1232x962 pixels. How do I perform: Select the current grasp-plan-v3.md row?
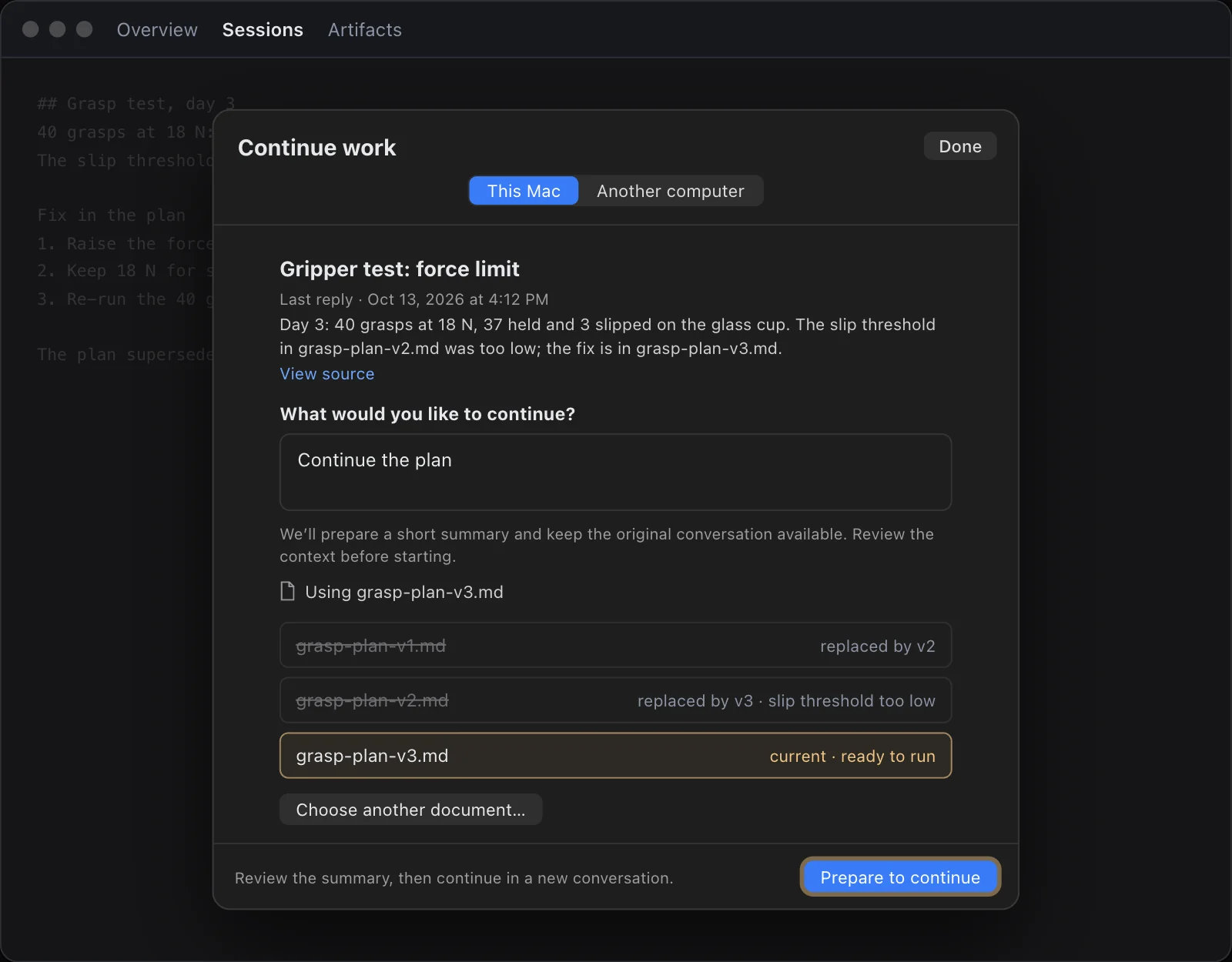[616, 756]
